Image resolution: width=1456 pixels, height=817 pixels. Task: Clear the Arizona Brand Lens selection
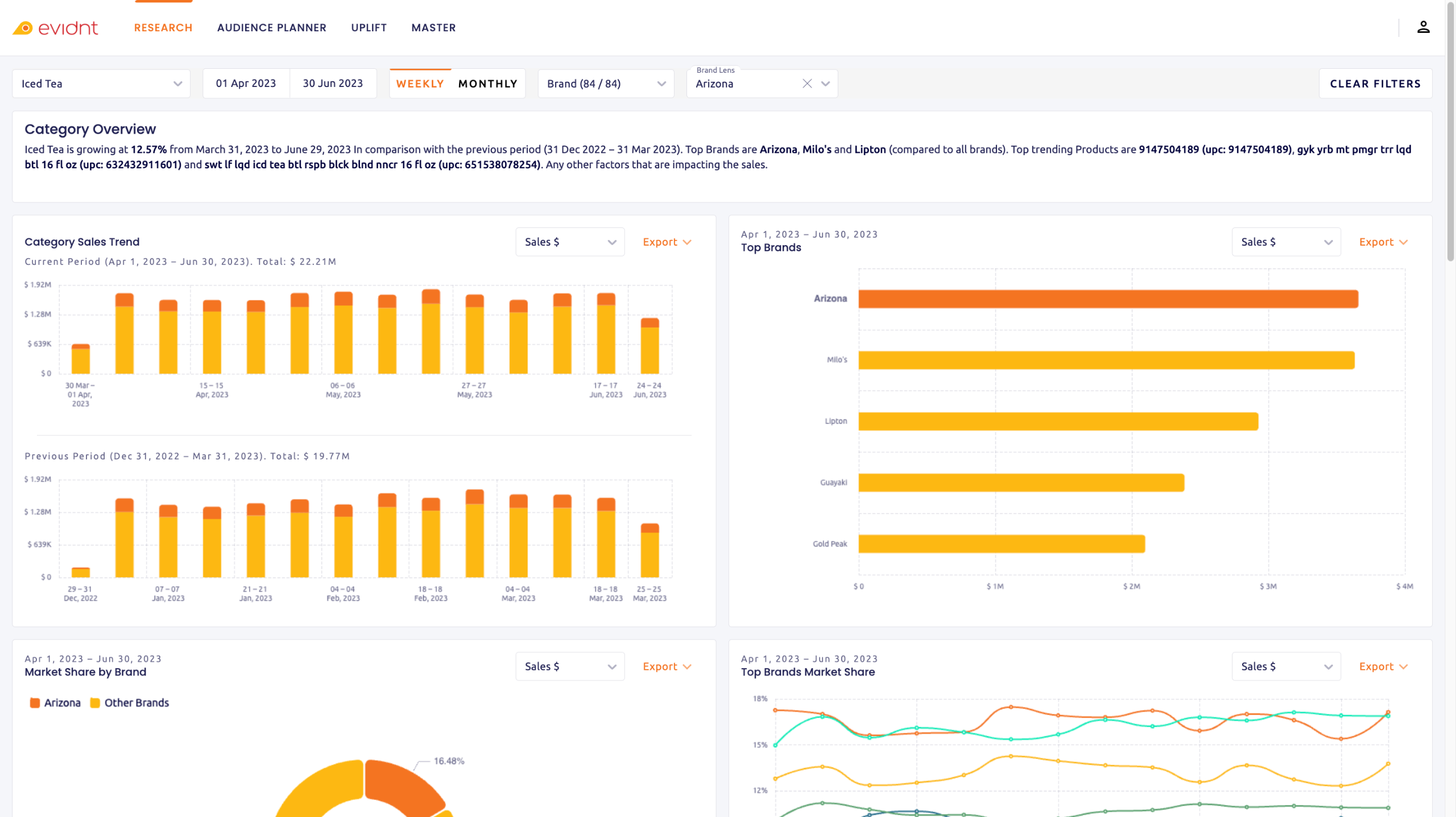(806, 84)
